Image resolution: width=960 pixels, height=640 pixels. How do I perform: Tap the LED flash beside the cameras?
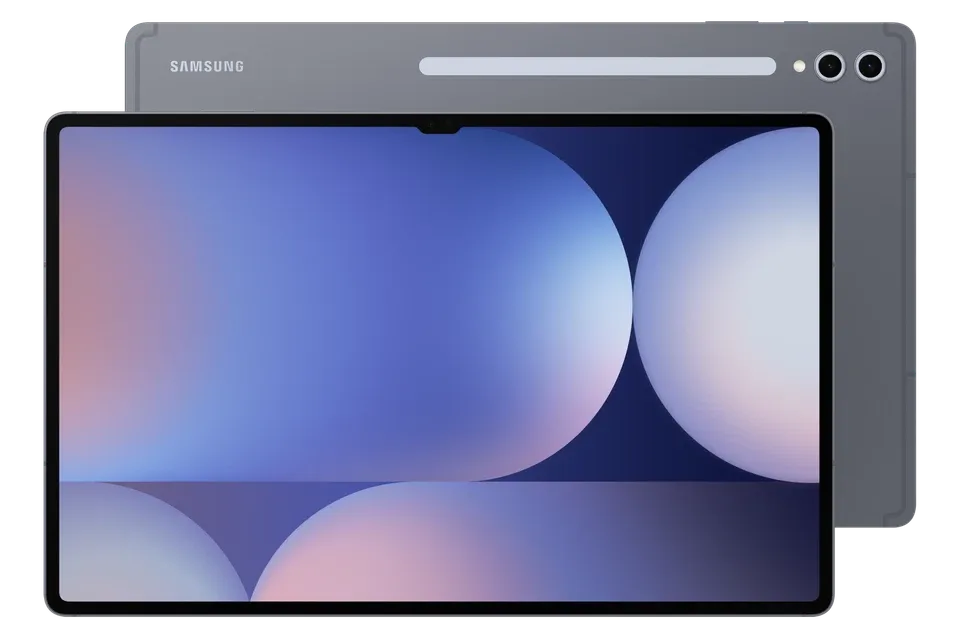point(798,67)
